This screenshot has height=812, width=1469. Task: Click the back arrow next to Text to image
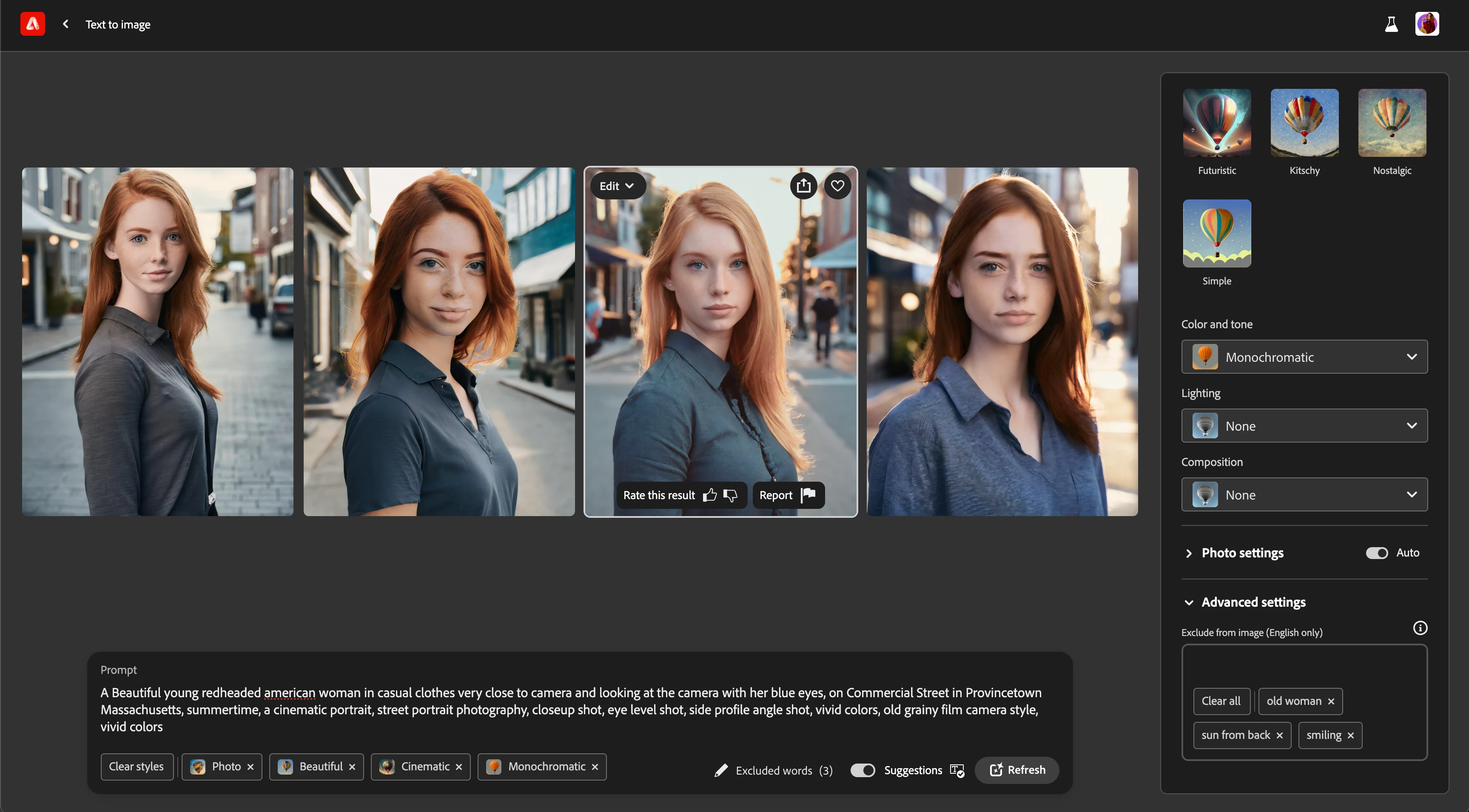tap(65, 24)
